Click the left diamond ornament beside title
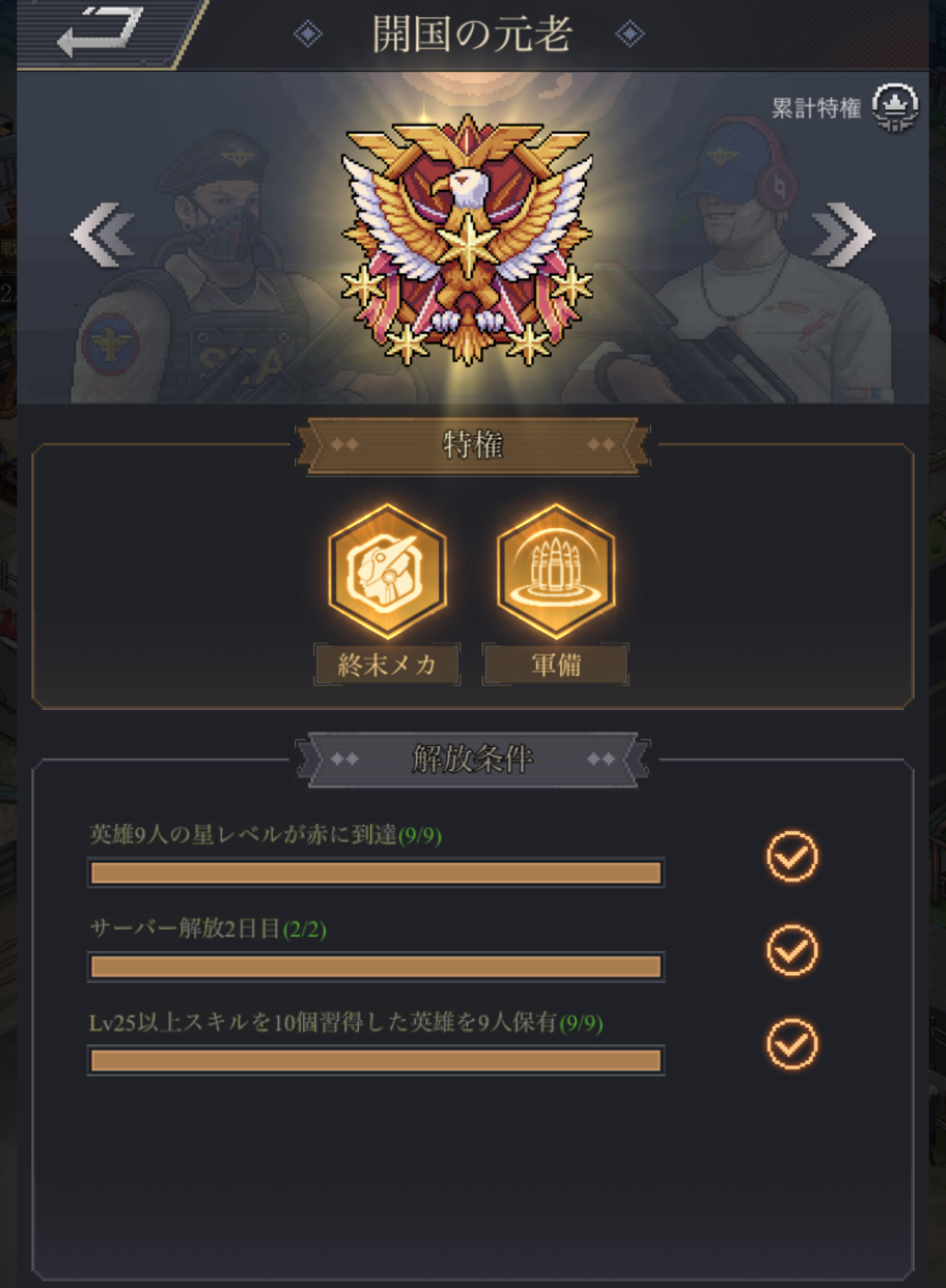The image size is (946, 1288). [308, 34]
